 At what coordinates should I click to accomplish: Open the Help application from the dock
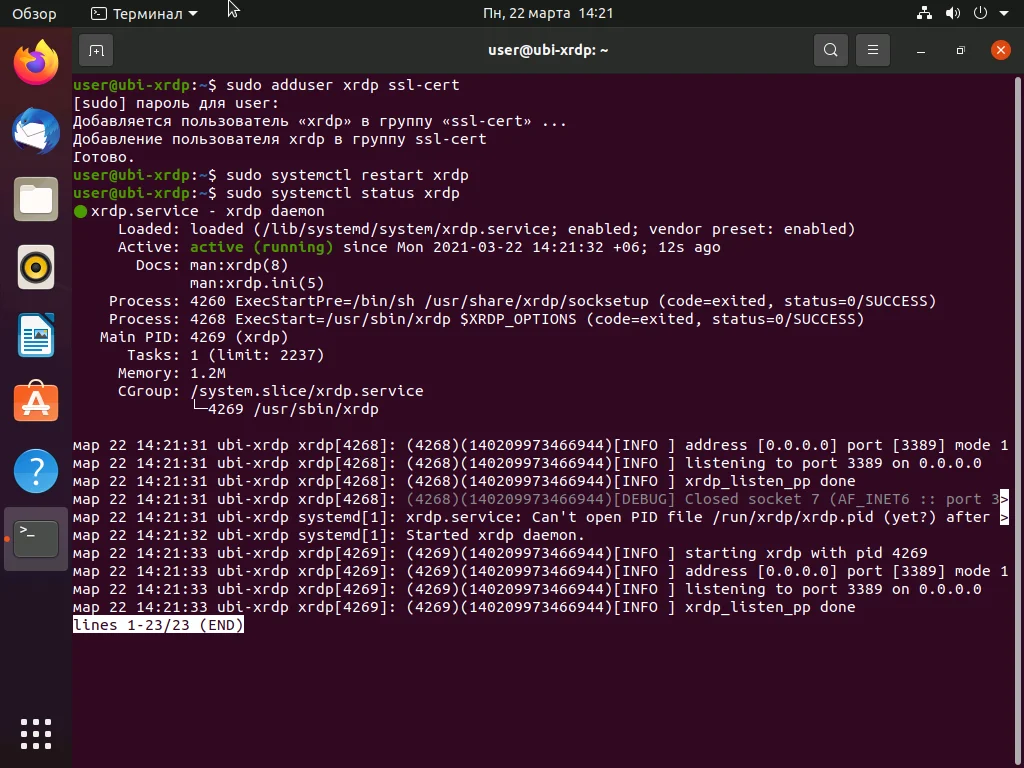(x=36, y=471)
